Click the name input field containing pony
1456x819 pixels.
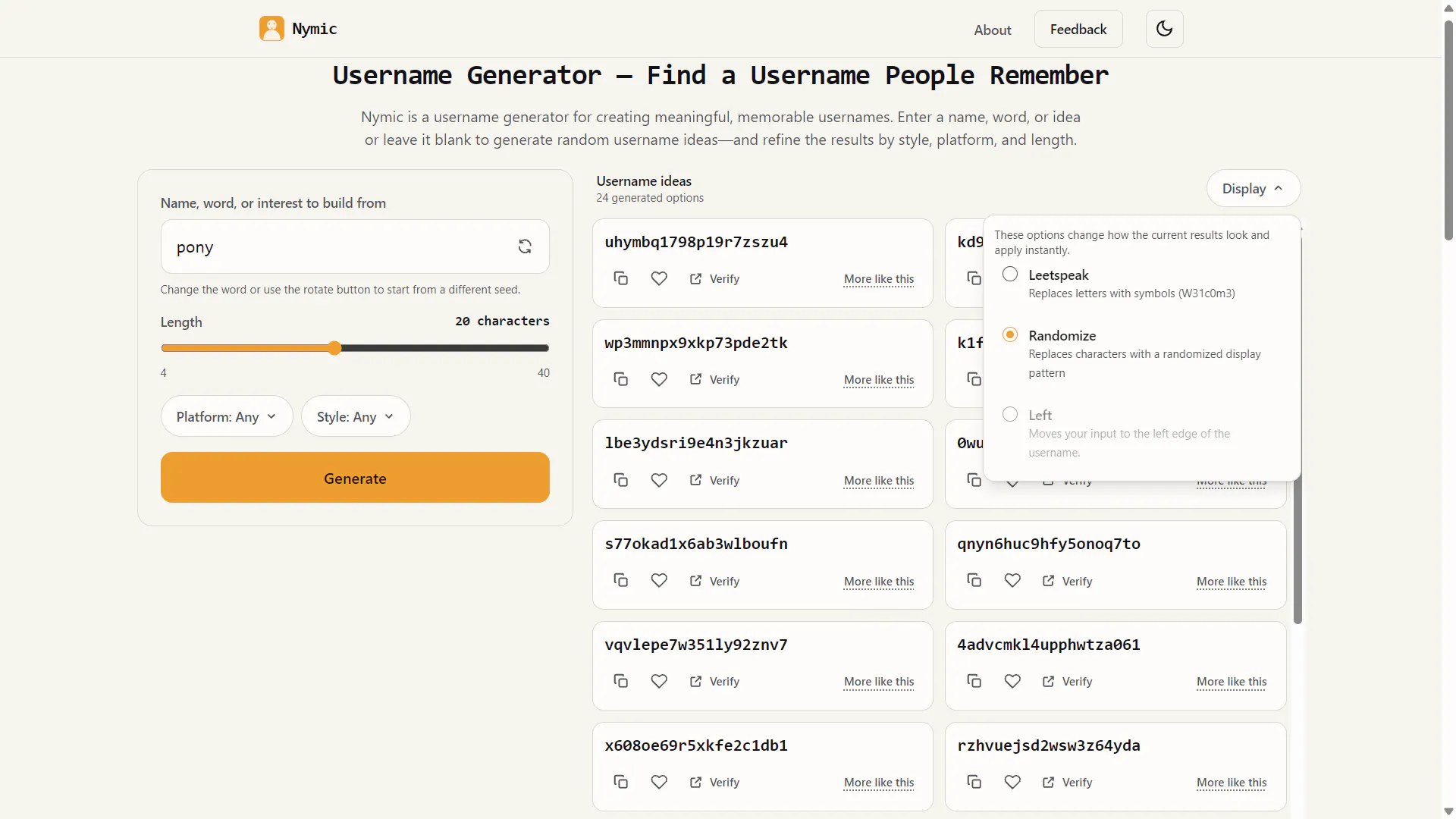[355, 246]
